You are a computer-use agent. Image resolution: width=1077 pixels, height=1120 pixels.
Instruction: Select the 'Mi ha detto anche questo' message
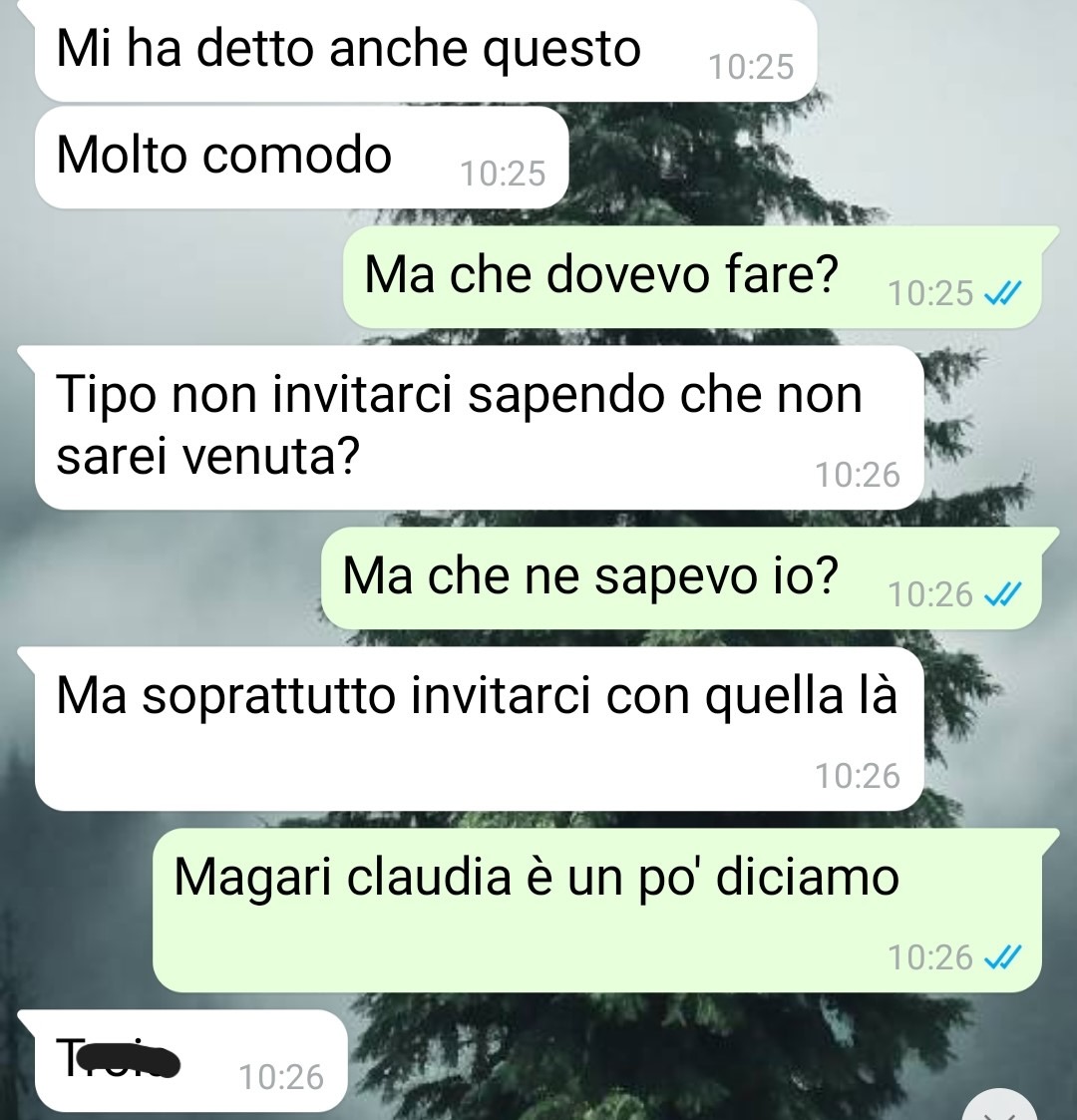[x=426, y=50]
